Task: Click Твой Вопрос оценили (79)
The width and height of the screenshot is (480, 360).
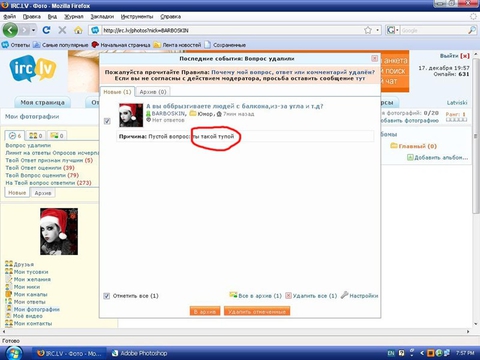Action: coord(42,175)
